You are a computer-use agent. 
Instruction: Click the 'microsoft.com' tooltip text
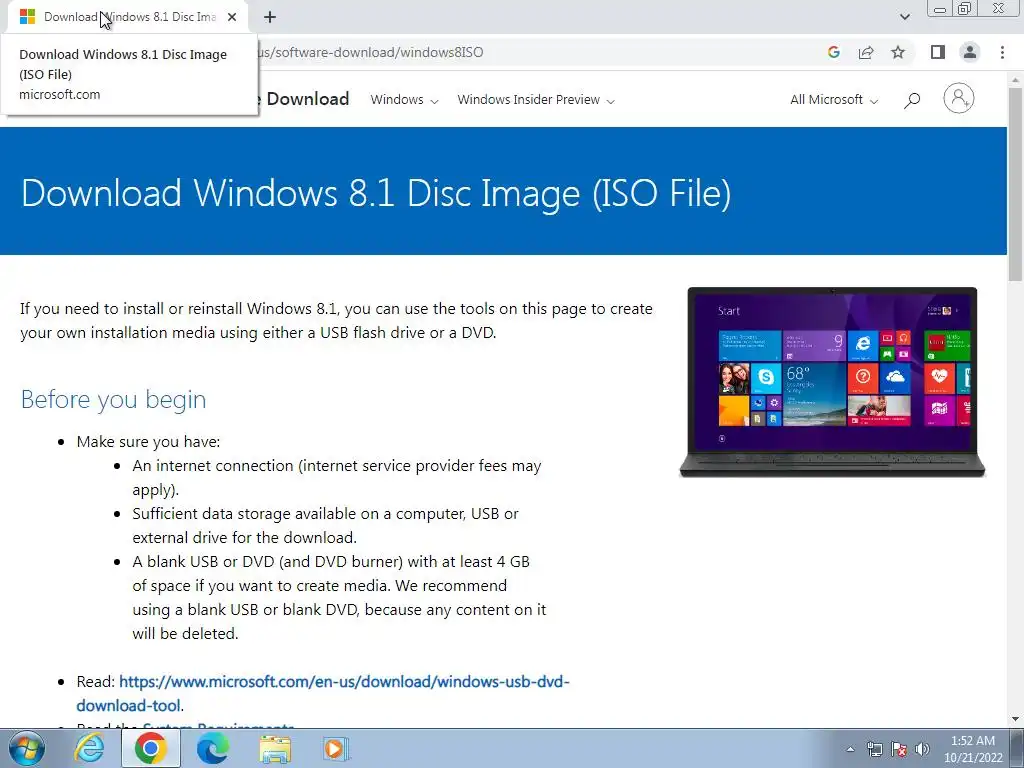coord(59,95)
